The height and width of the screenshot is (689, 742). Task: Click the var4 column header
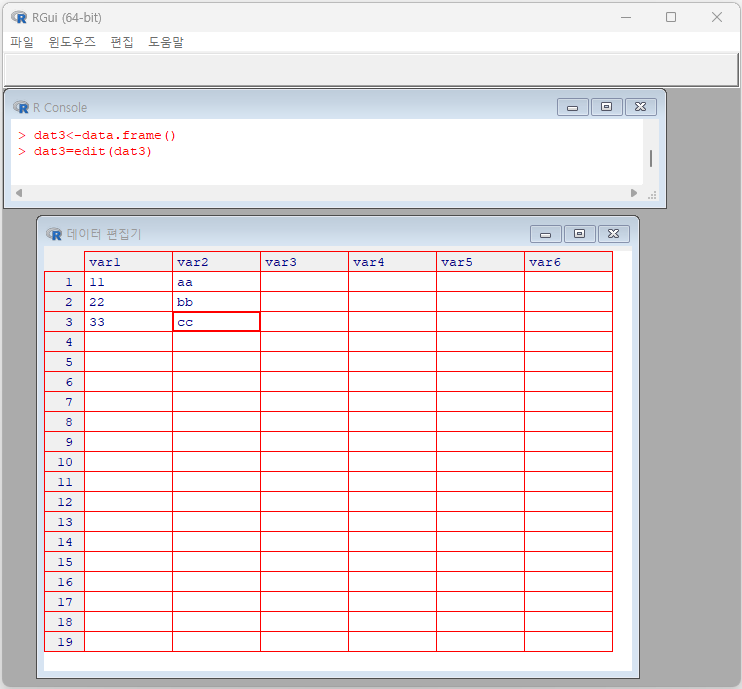pos(392,262)
